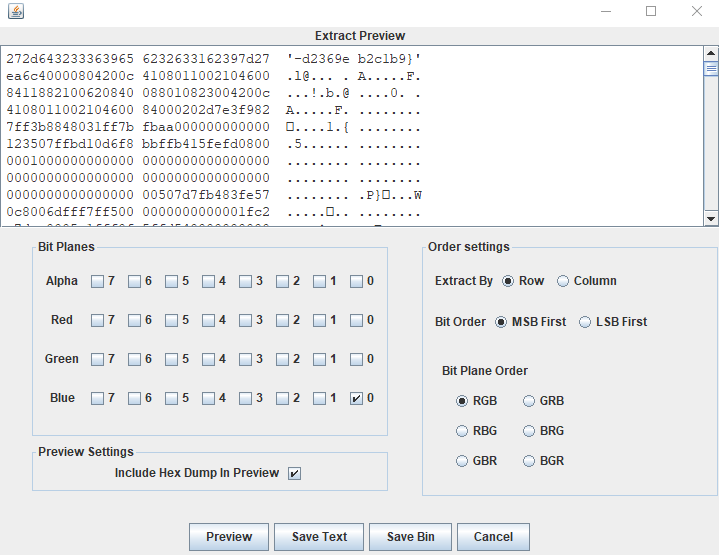Click the Save Bin button

click(x=410, y=537)
